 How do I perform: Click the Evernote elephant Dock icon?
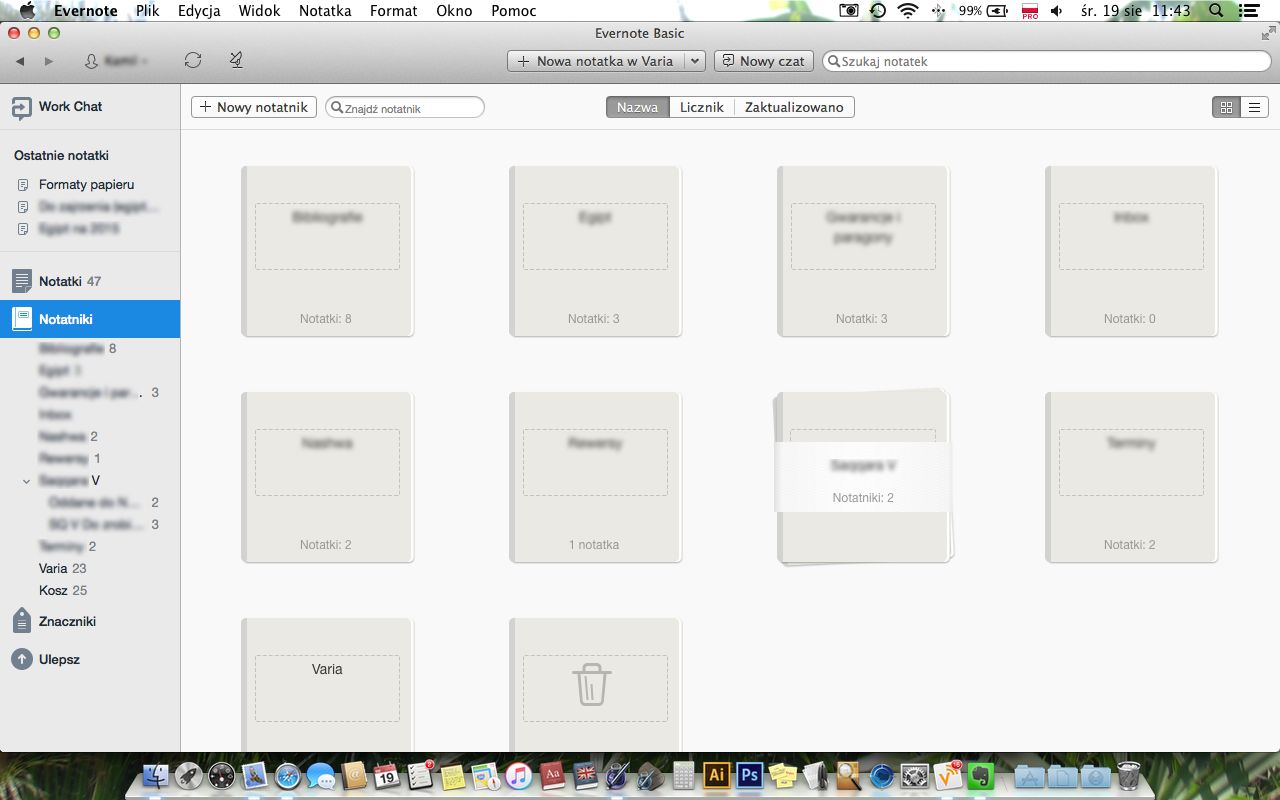tap(980, 776)
